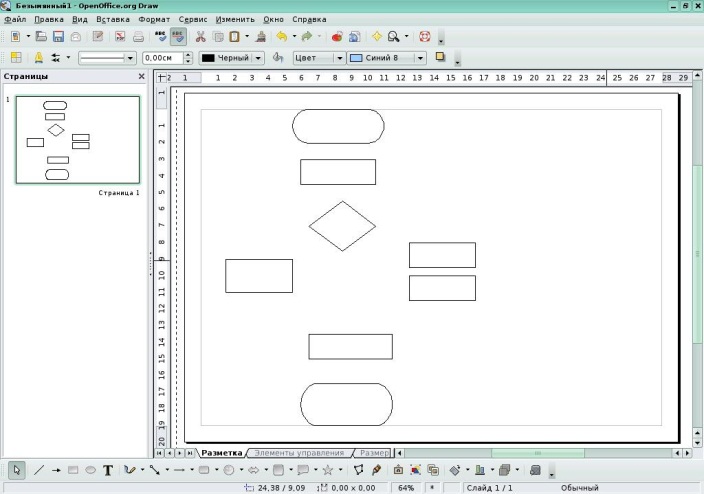
Task: Insert a chart with the Chart icon
Action: pos(337,37)
